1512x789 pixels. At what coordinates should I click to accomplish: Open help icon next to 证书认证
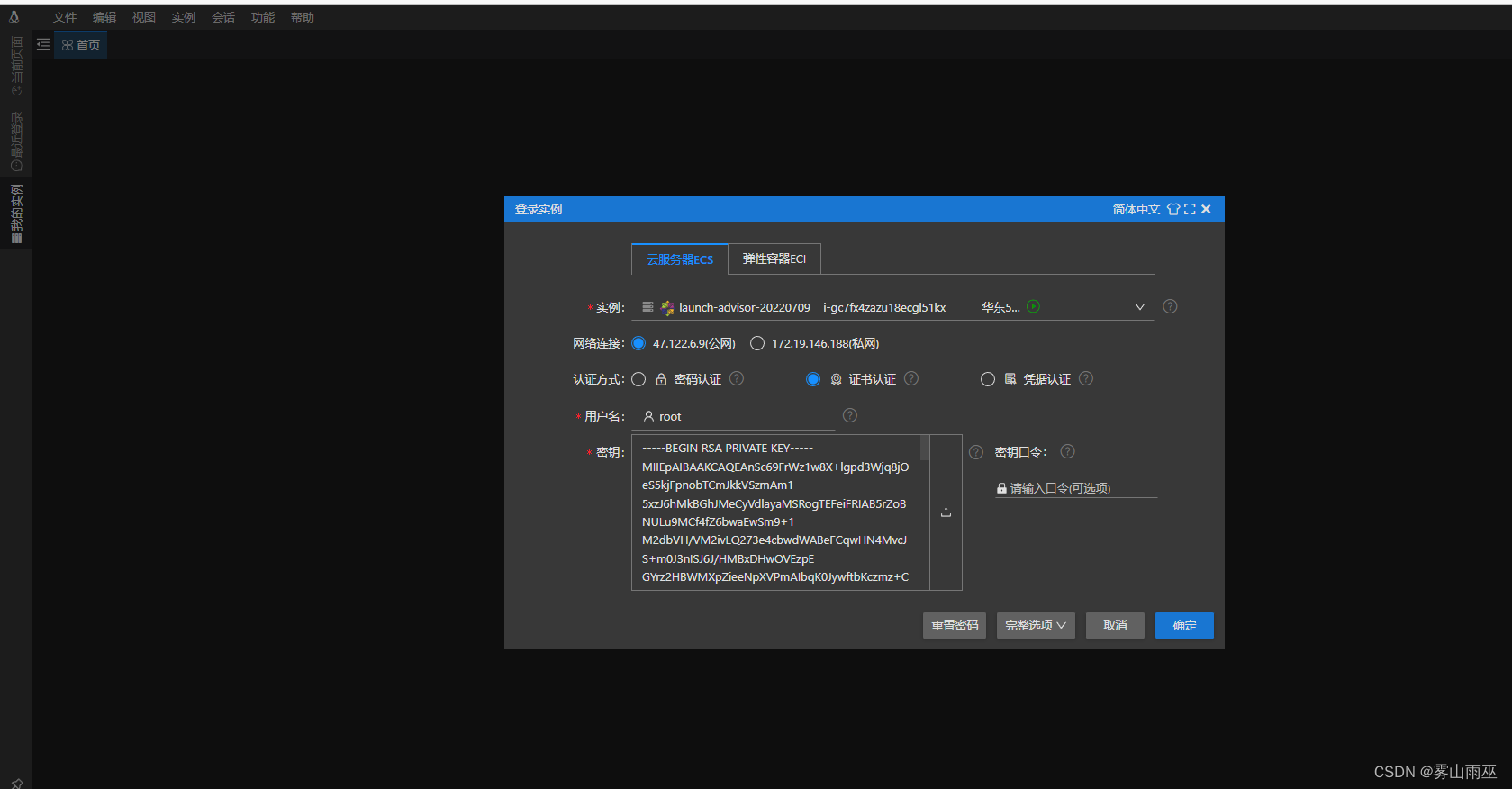911,378
